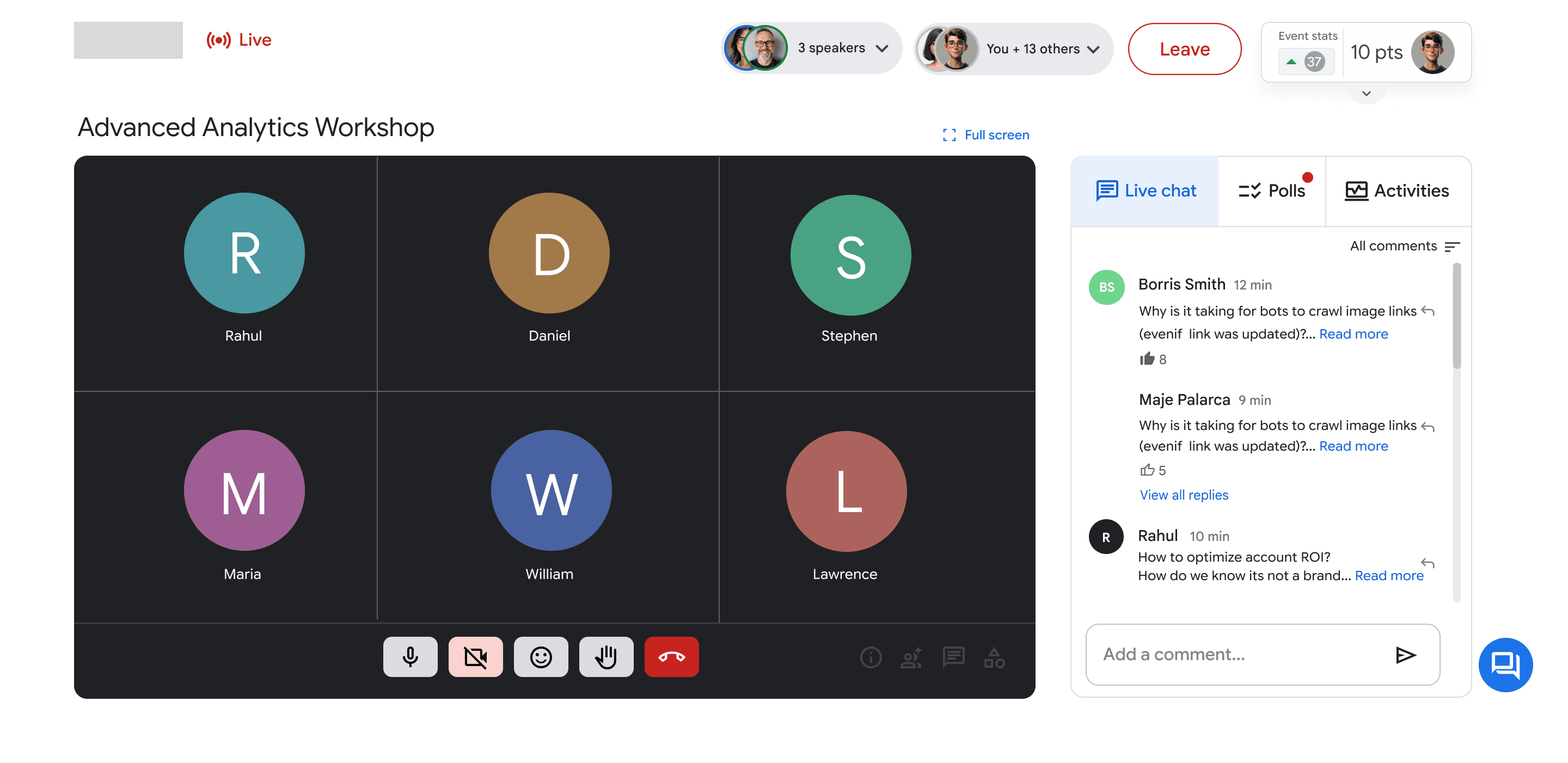Read more of Rahul's comment
This screenshot has height=763, width=1568.
coord(1388,576)
